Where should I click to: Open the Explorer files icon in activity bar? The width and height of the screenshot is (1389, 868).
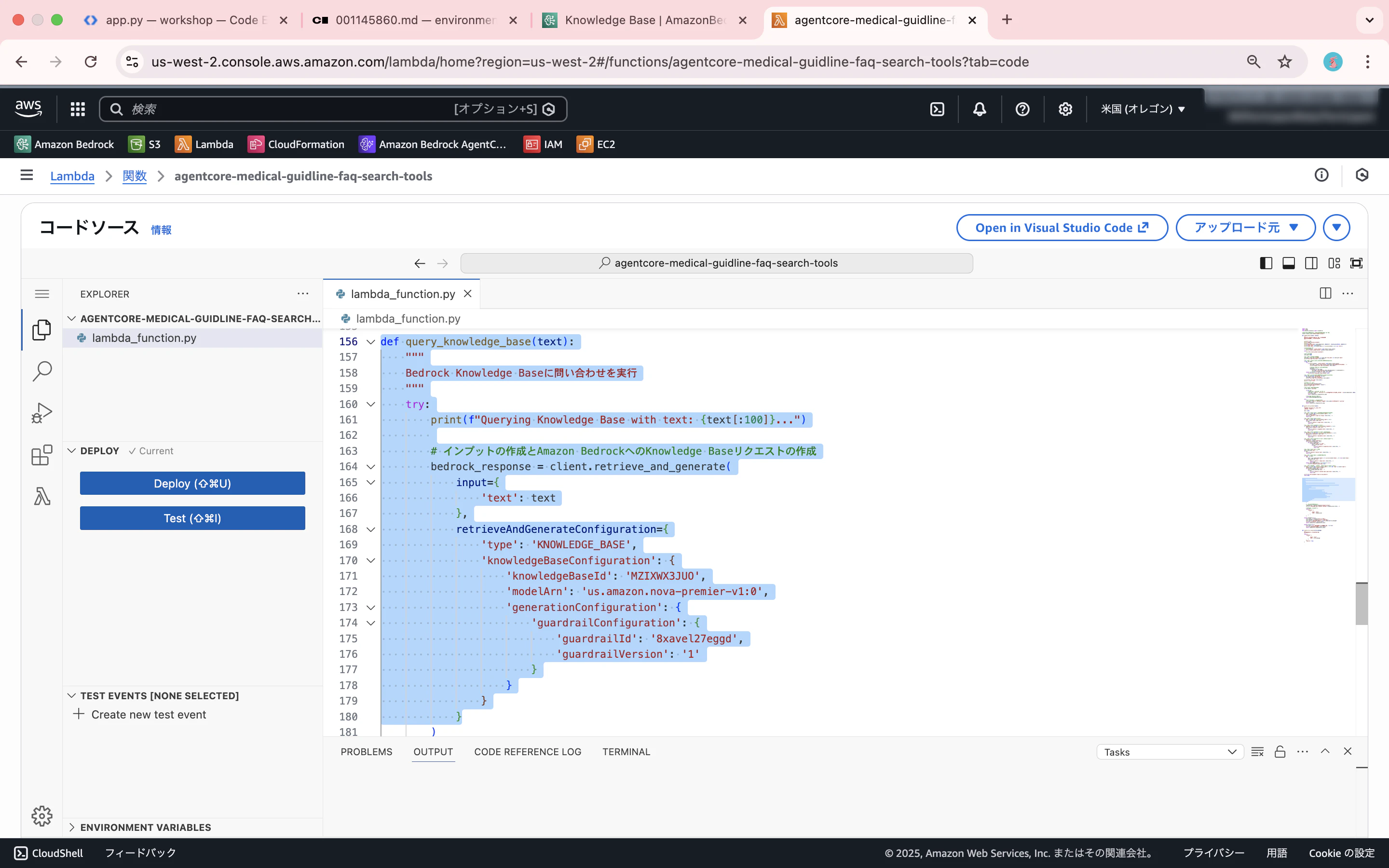tap(41, 329)
